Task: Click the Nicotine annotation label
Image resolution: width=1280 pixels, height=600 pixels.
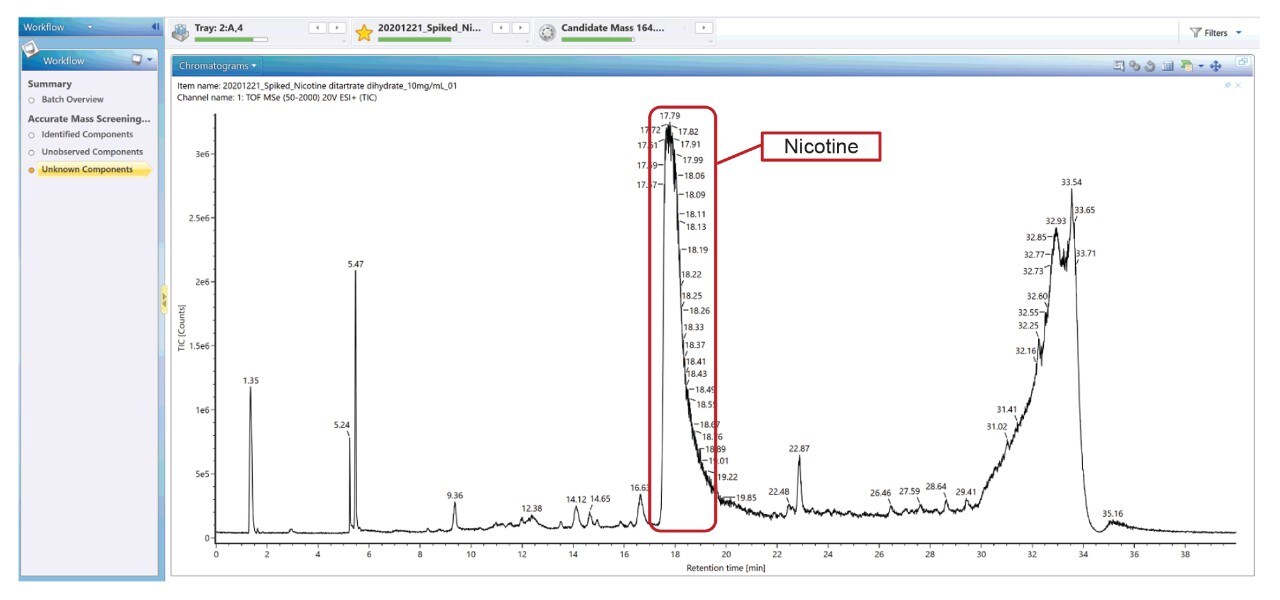Action: (x=821, y=145)
